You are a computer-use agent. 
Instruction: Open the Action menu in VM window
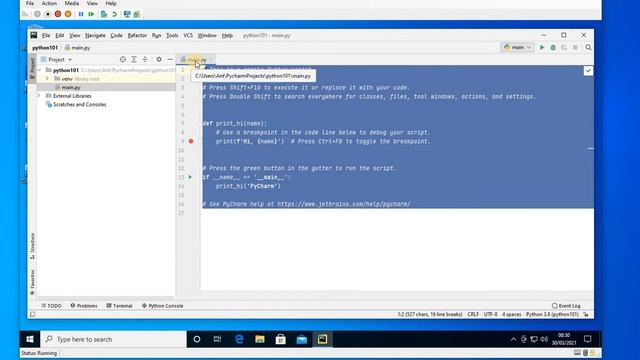tap(49, 3)
